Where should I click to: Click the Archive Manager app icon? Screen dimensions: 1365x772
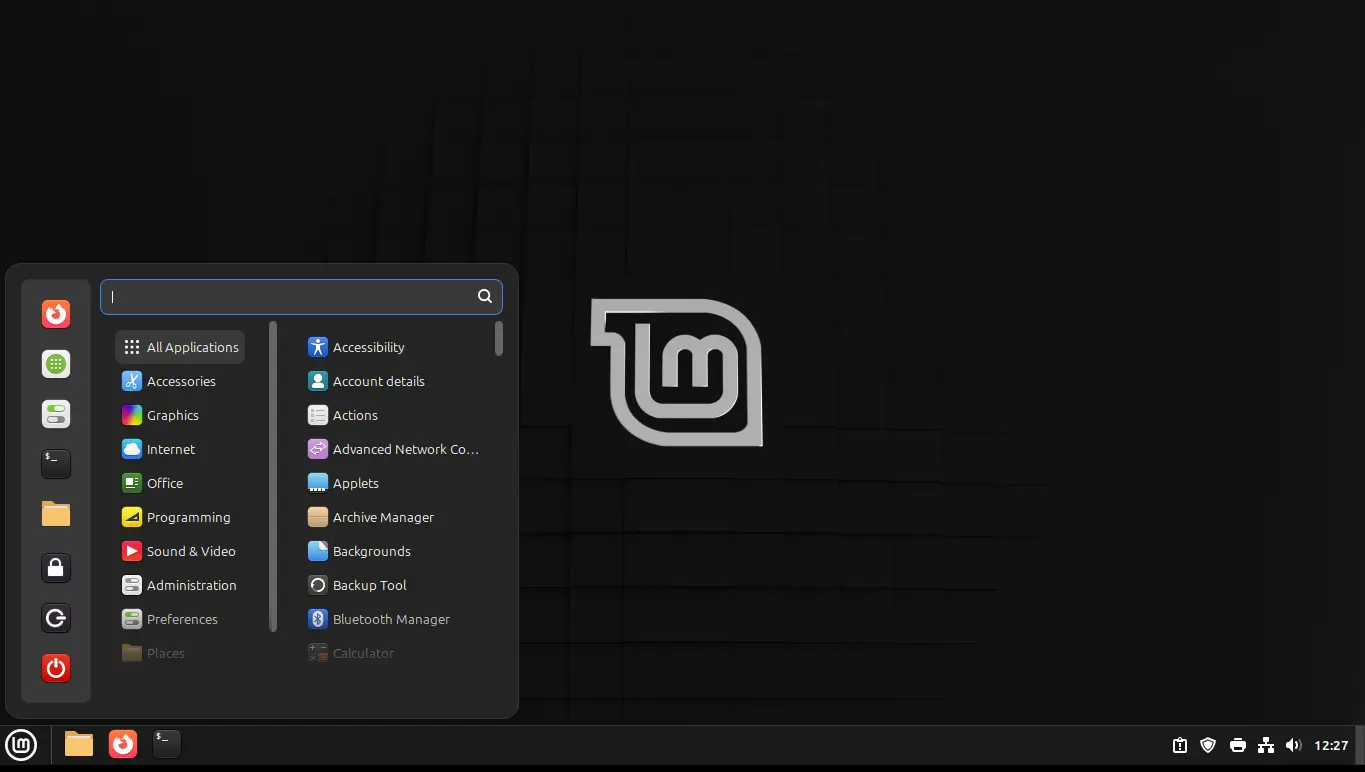pos(318,517)
